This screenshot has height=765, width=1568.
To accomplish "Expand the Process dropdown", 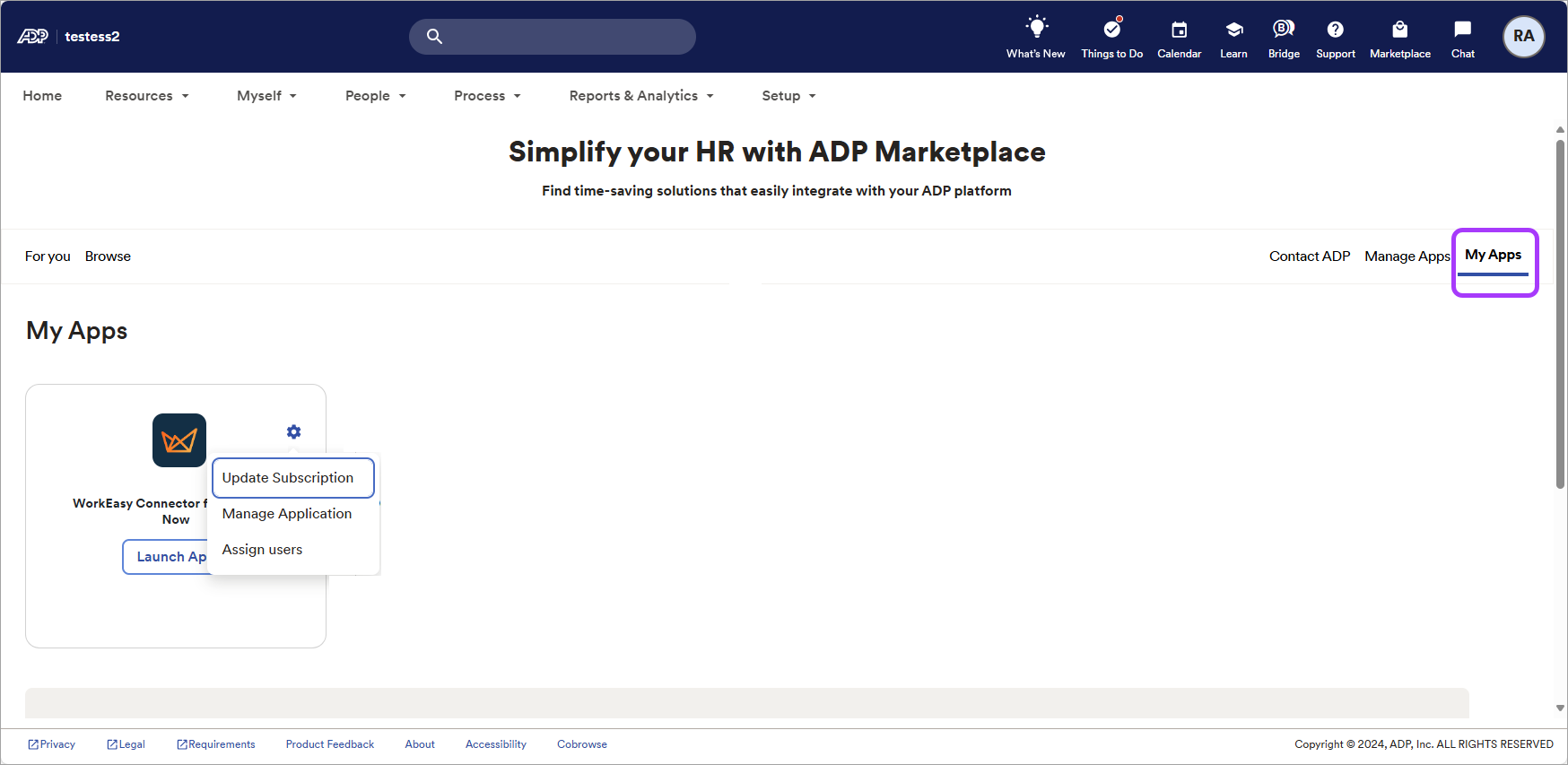I will [x=488, y=96].
